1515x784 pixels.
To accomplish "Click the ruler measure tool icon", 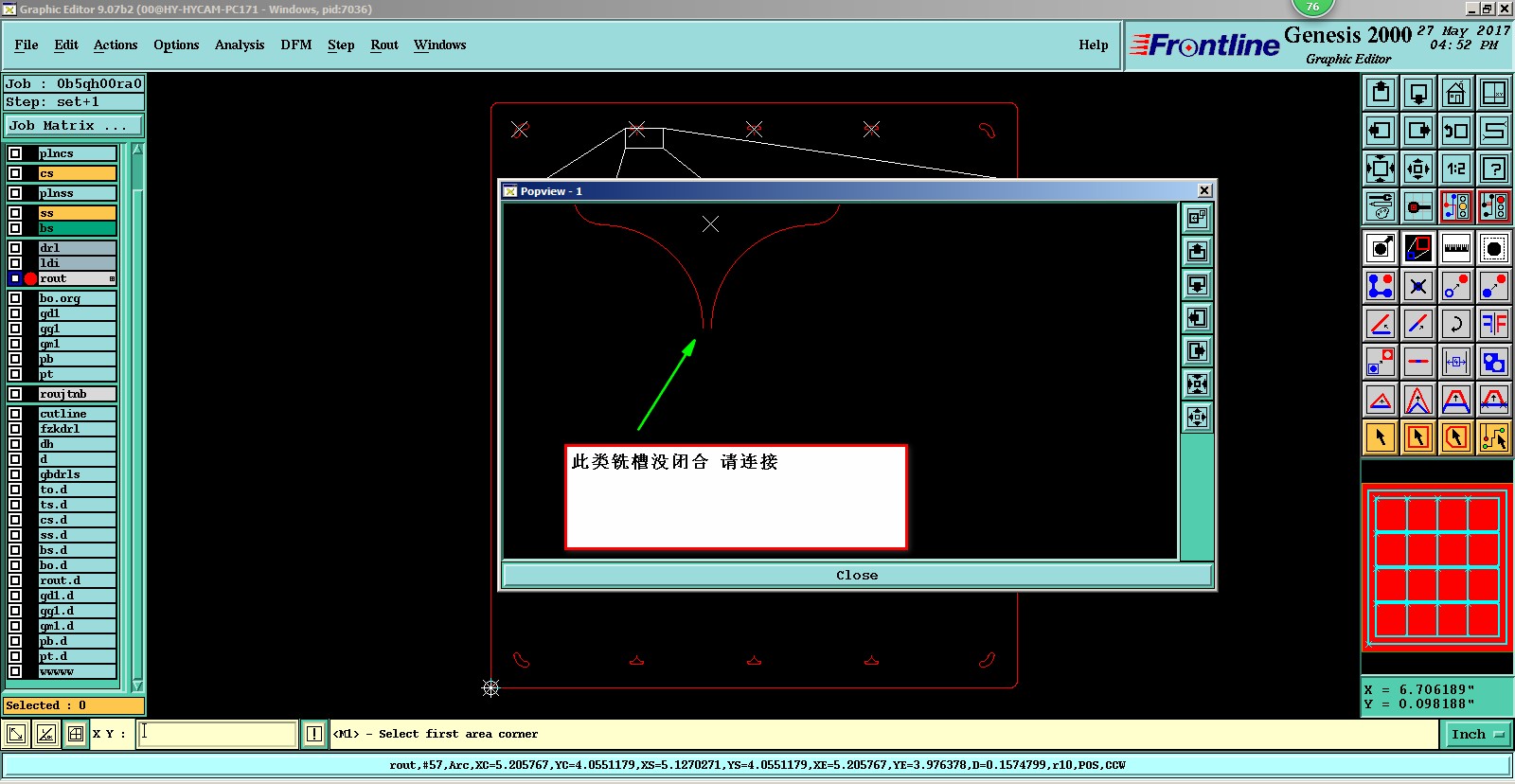I will point(1456,248).
